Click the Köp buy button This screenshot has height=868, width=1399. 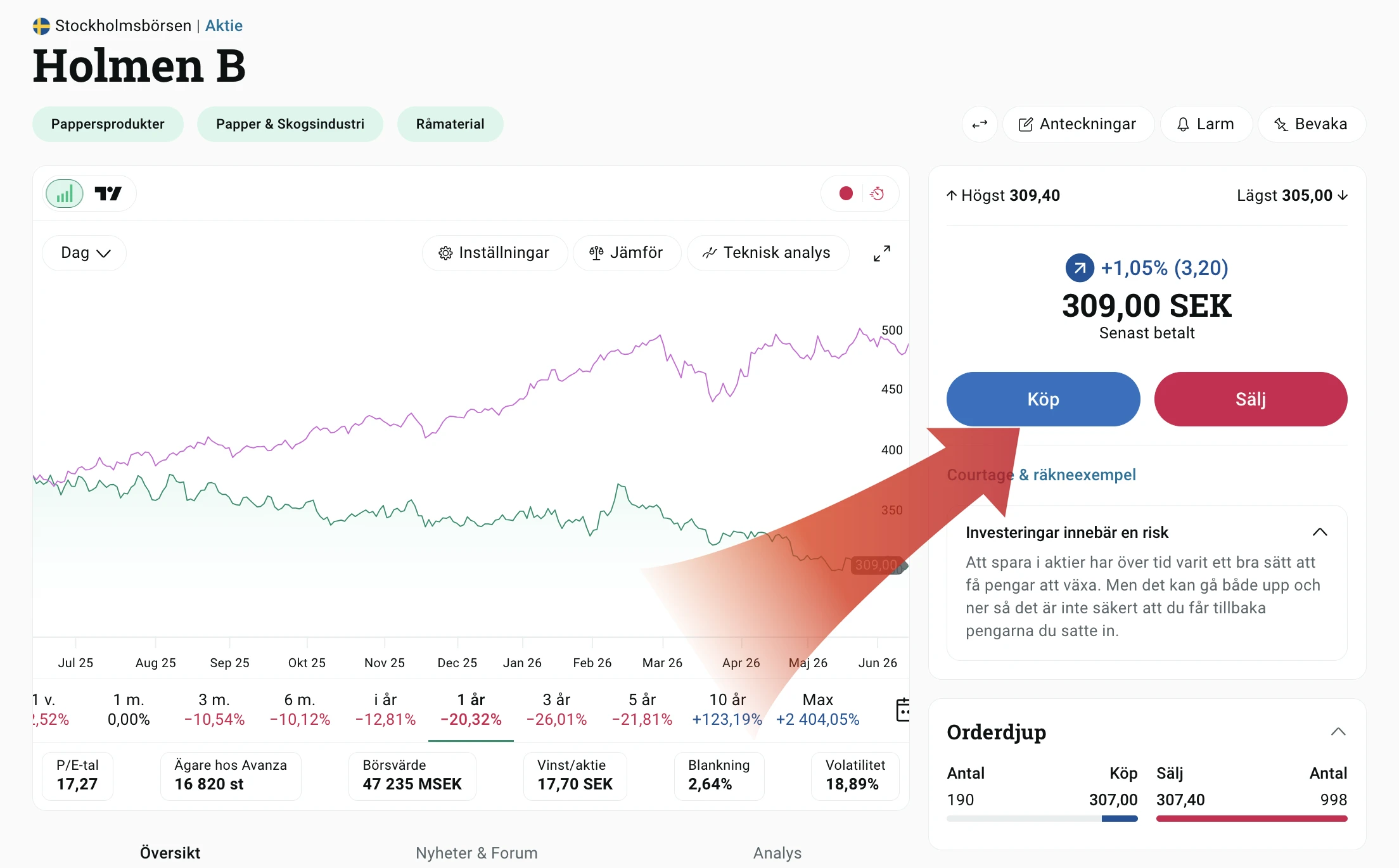coord(1043,399)
